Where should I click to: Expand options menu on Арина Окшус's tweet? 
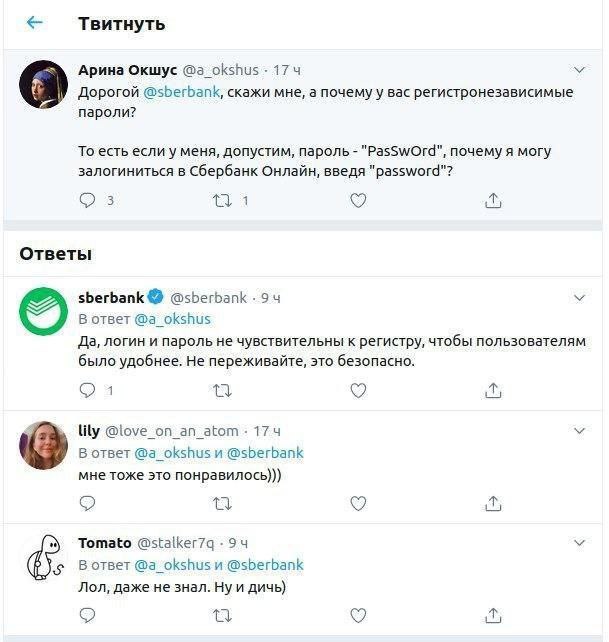coord(579,70)
